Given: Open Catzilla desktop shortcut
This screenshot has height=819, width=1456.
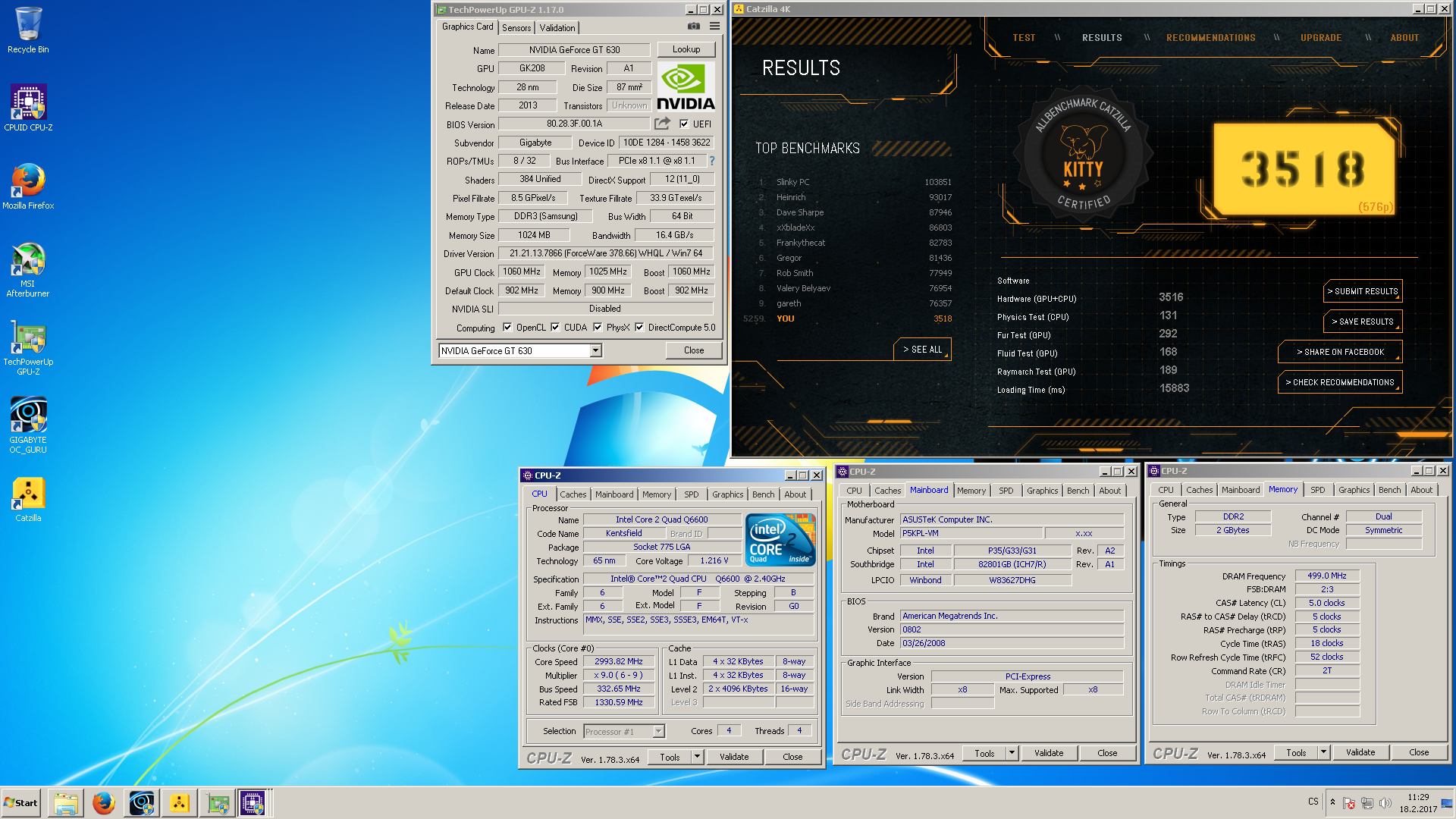Looking at the screenshot, I should click(x=28, y=500).
